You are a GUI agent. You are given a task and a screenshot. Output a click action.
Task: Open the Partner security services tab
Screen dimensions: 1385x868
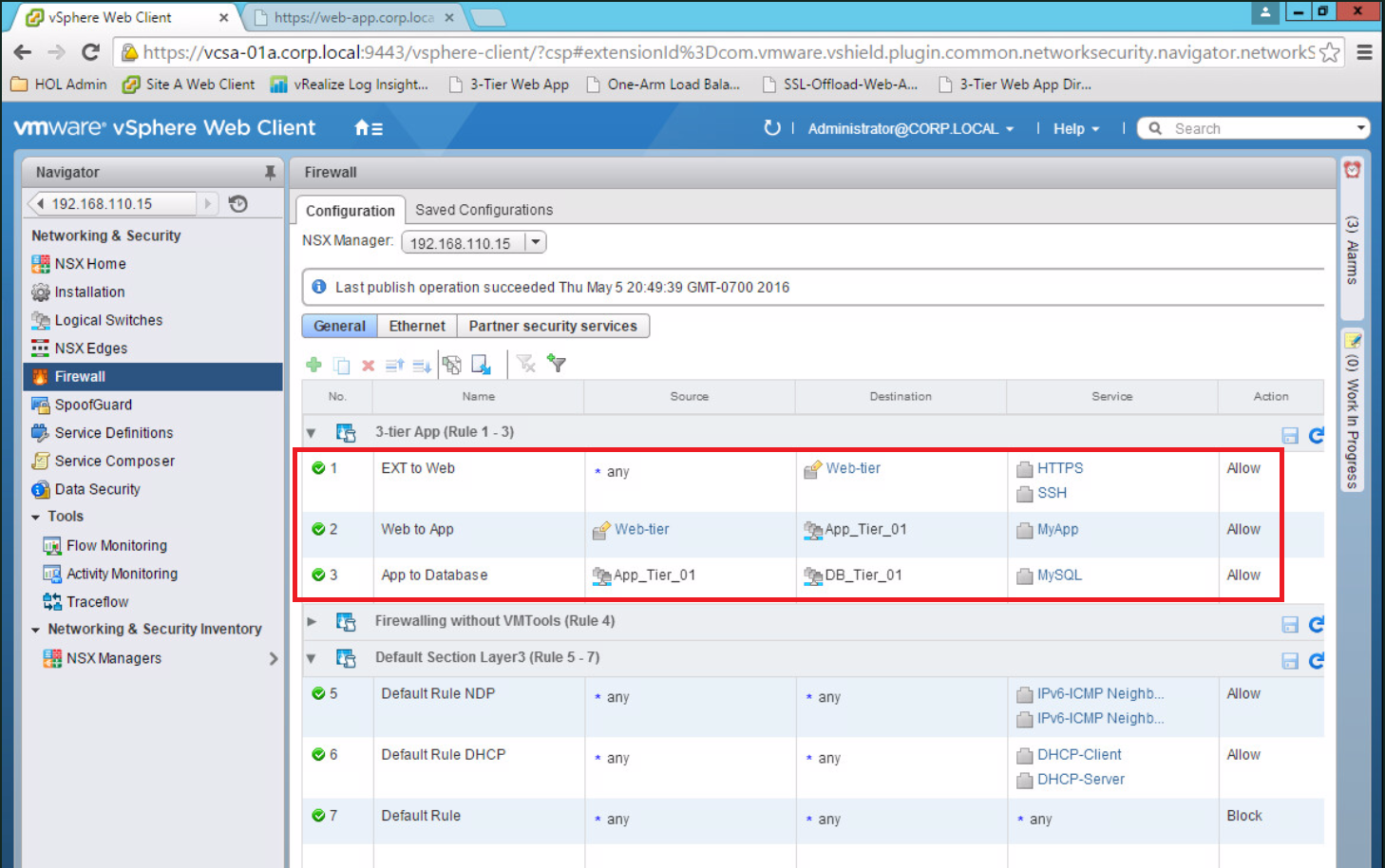pyautogui.click(x=553, y=326)
